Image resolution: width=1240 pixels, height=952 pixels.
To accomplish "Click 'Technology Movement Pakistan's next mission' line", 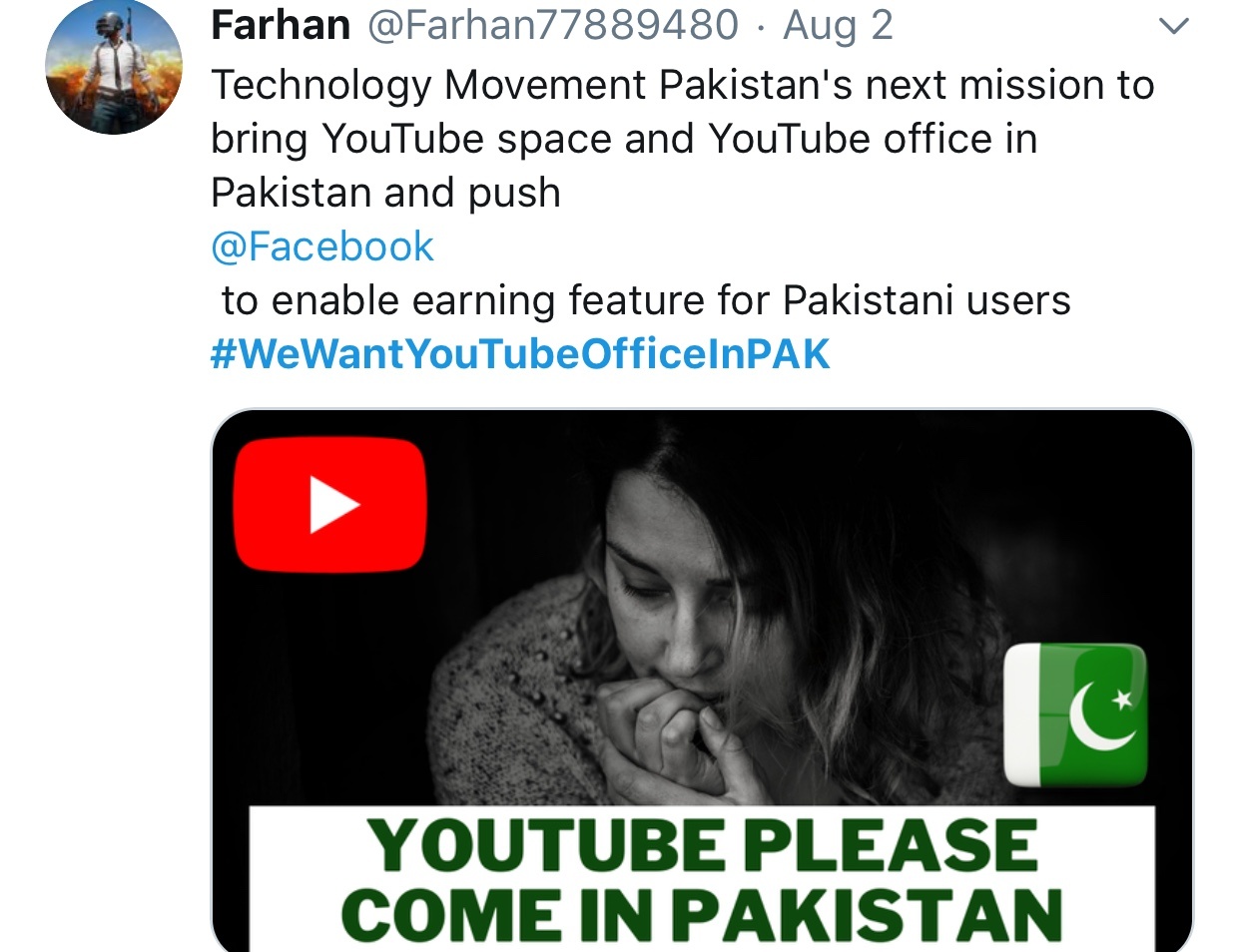I will coord(683,86).
